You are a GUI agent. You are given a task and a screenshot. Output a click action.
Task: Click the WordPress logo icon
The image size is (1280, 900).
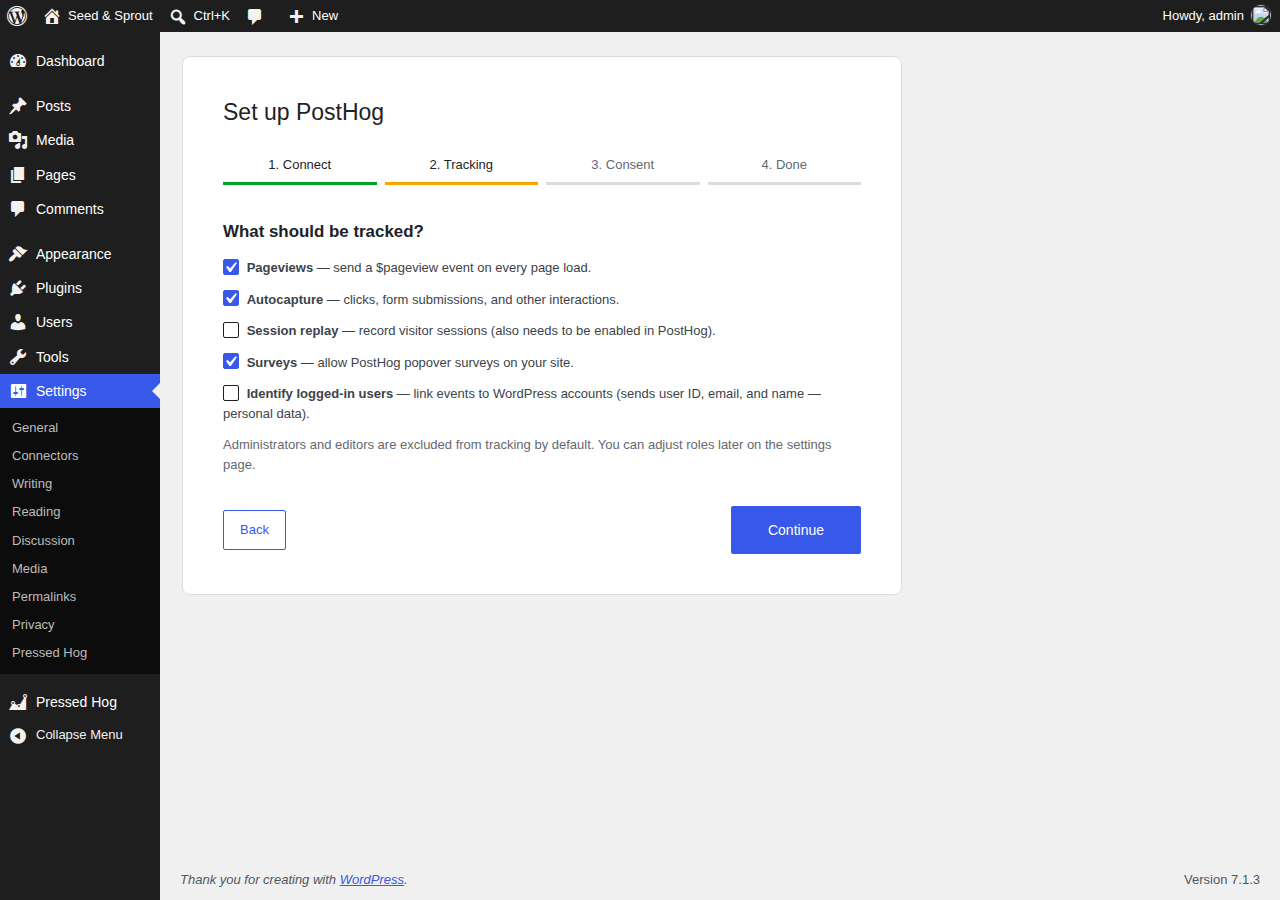tap(17, 16)
